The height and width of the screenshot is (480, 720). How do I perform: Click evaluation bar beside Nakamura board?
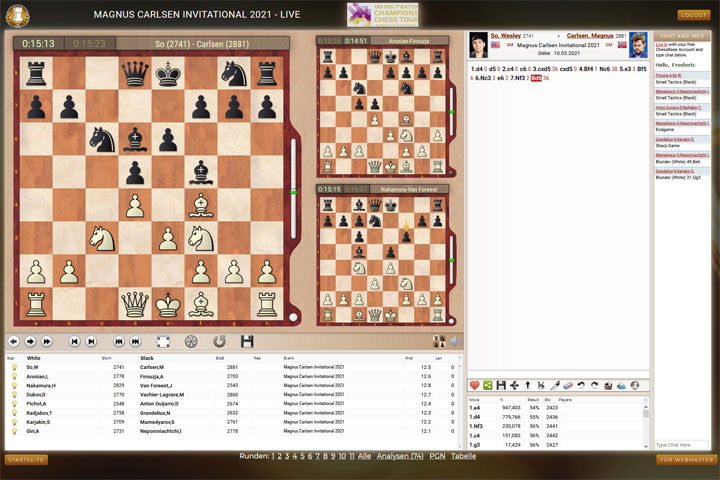[451, 260]
